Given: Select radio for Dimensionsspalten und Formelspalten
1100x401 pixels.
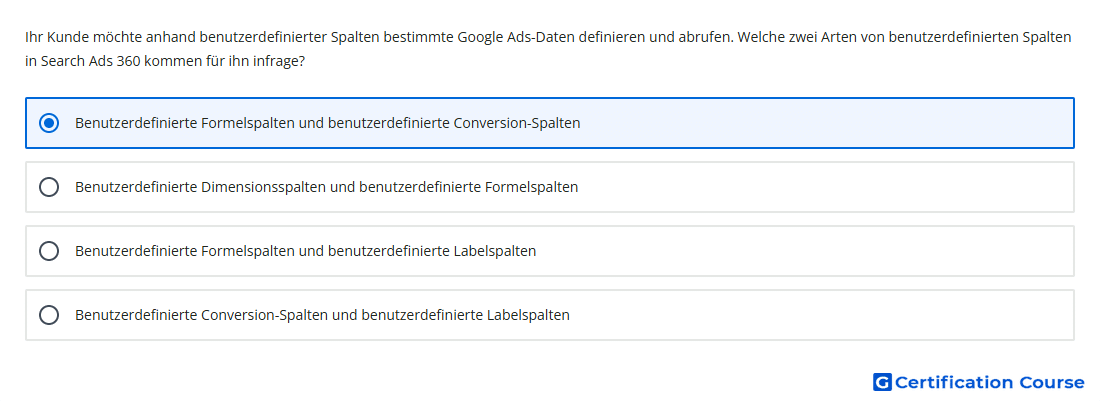Looking at the screenshot, I should point(49,187).
